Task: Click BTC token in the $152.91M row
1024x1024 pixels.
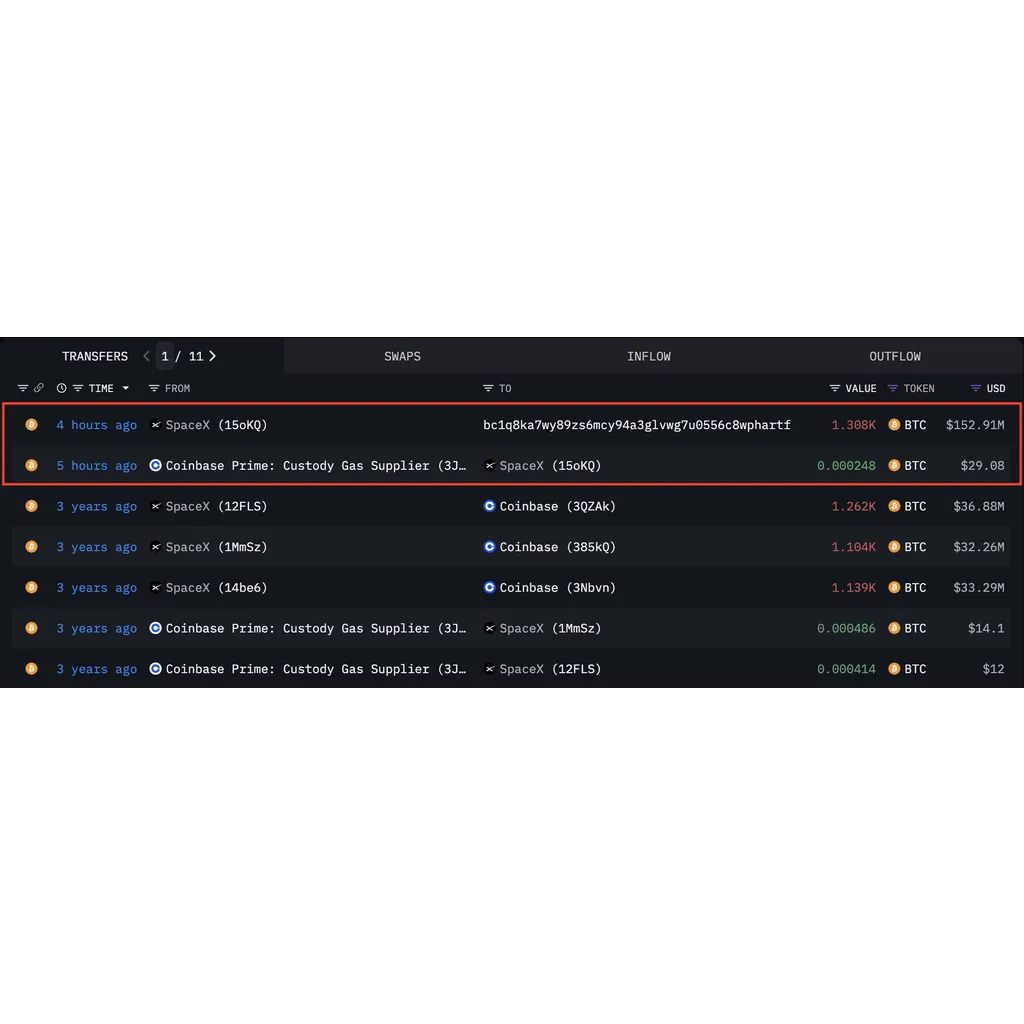Action: [x=908, y=424]
